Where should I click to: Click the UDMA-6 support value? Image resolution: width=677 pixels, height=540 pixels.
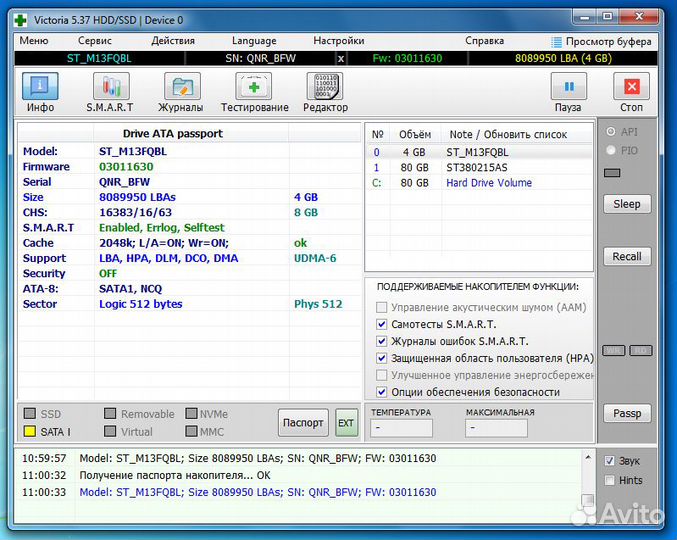point(315,258)
